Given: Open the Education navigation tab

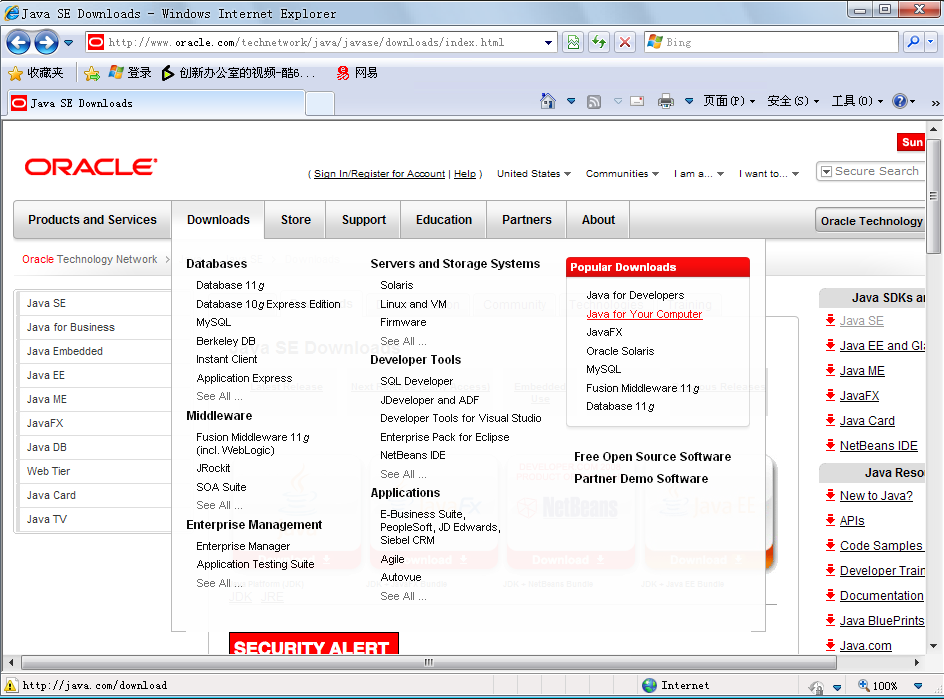Looking at the screenshot, I should (444, 220).
